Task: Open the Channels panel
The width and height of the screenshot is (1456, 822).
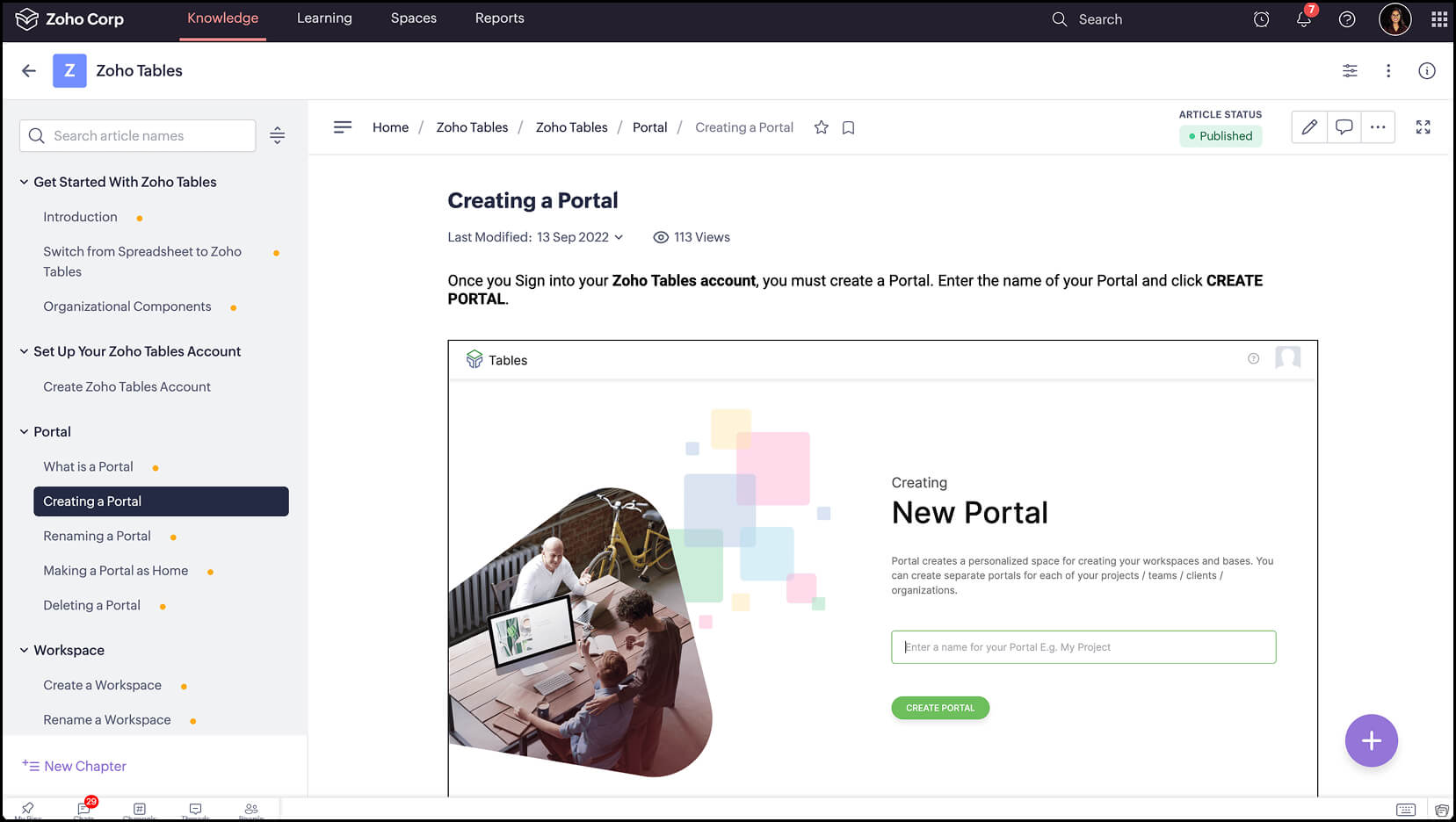Action: (x=139, y=809)
